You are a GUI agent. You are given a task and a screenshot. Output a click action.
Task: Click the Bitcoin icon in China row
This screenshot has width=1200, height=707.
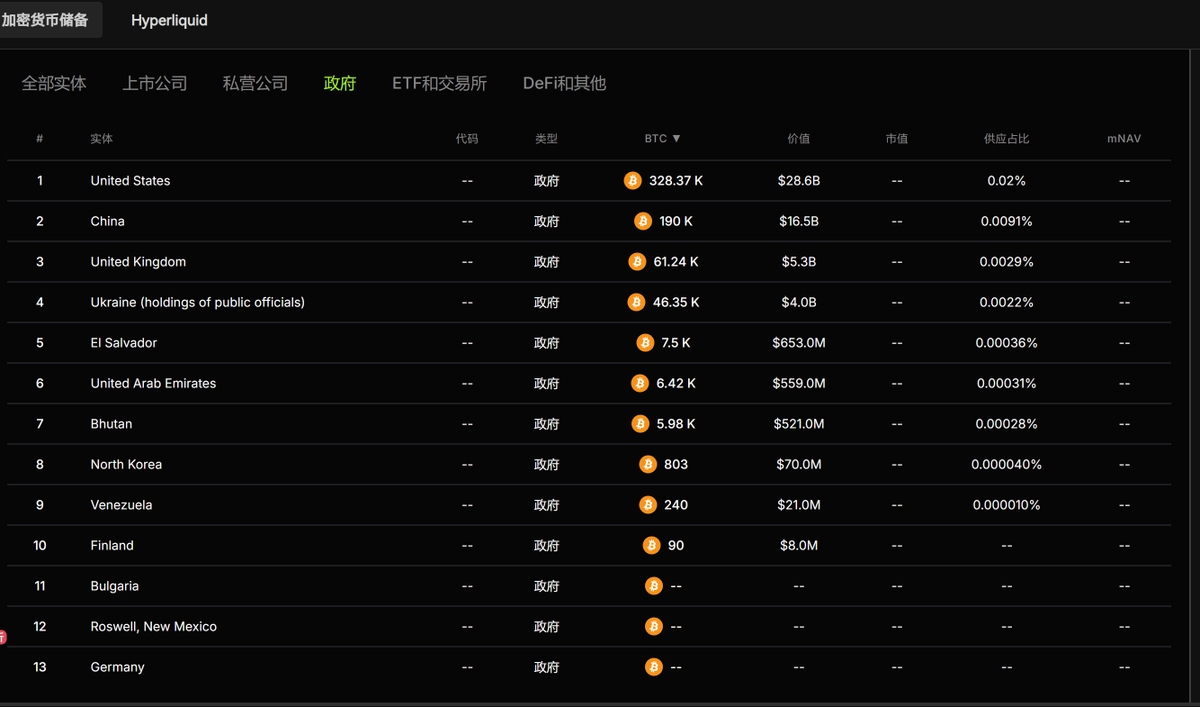click(643, 221)
